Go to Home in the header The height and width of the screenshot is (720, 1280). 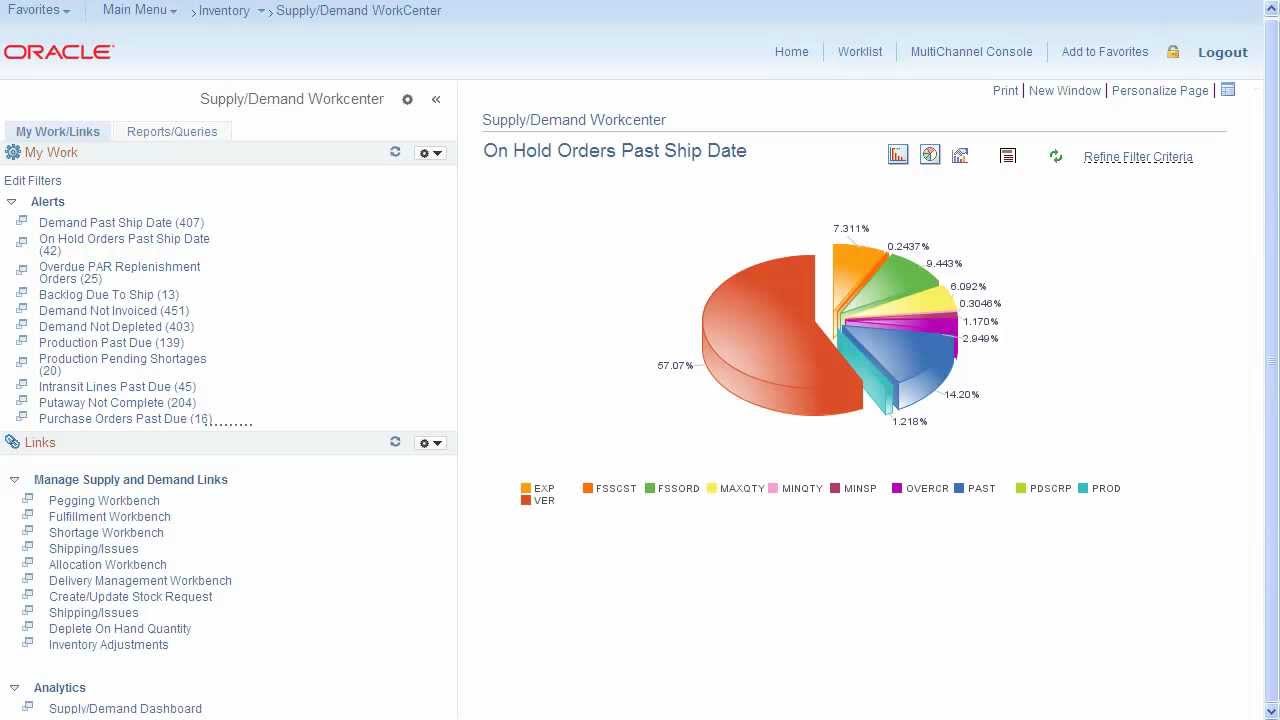[791, 52]
